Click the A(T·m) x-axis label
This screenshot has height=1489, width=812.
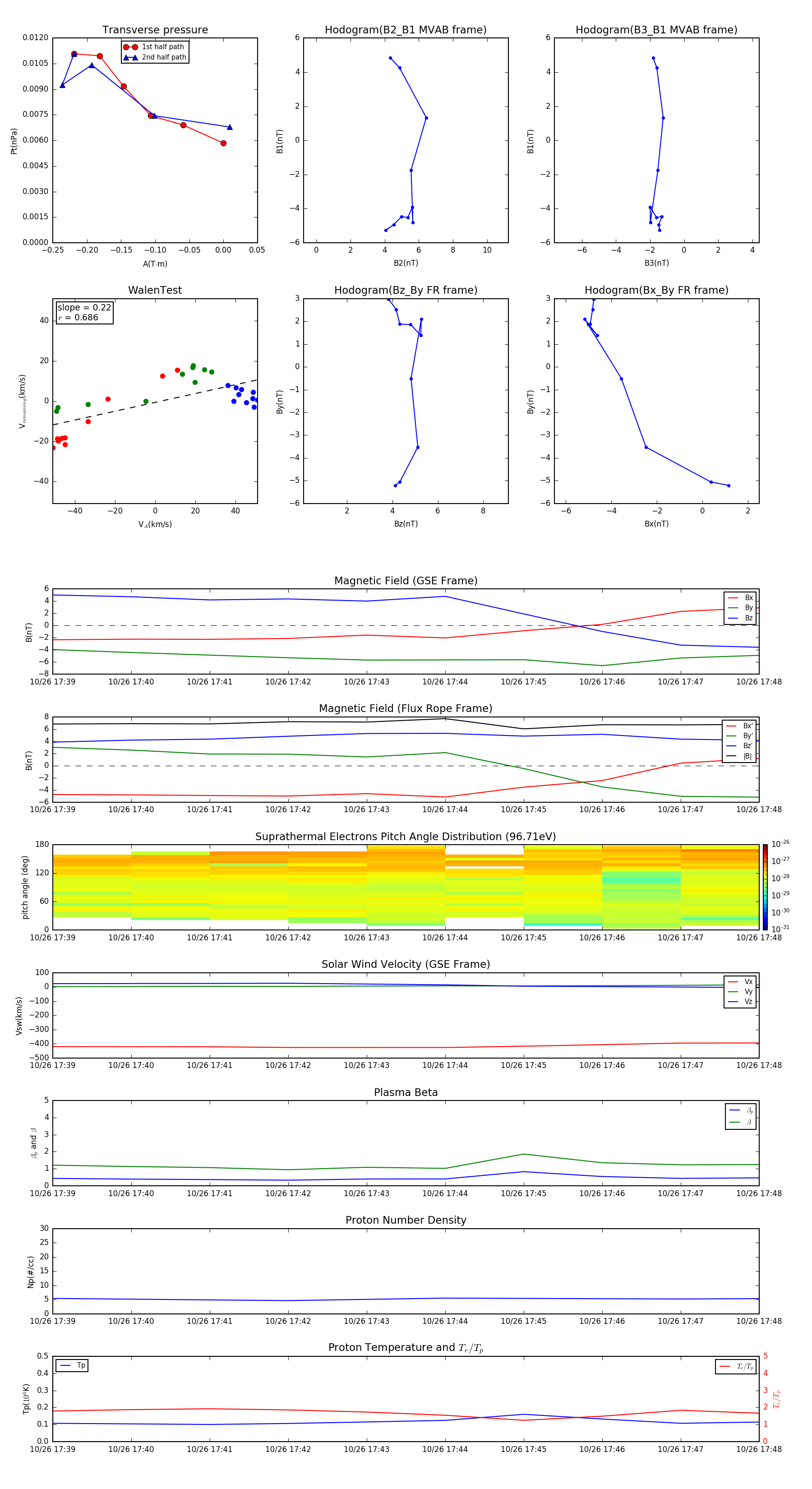pos(155,264)
